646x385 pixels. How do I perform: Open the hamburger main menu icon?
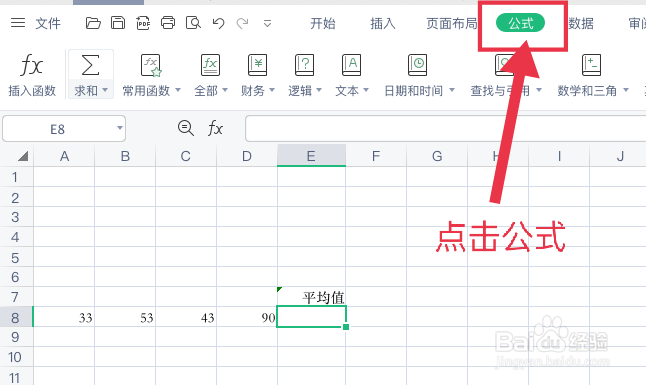18,23
